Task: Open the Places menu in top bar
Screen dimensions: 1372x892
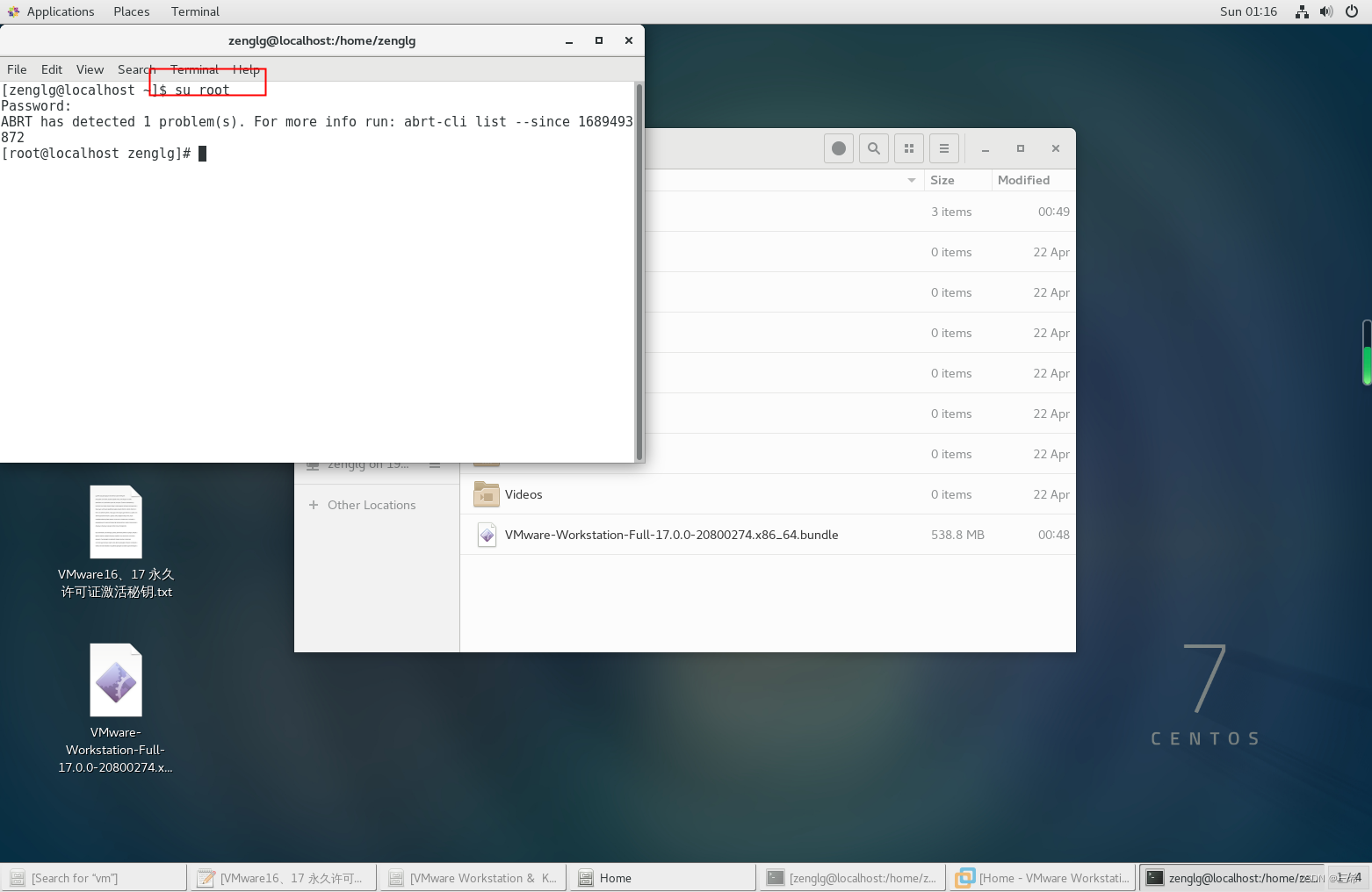Action: coord(131,11)
